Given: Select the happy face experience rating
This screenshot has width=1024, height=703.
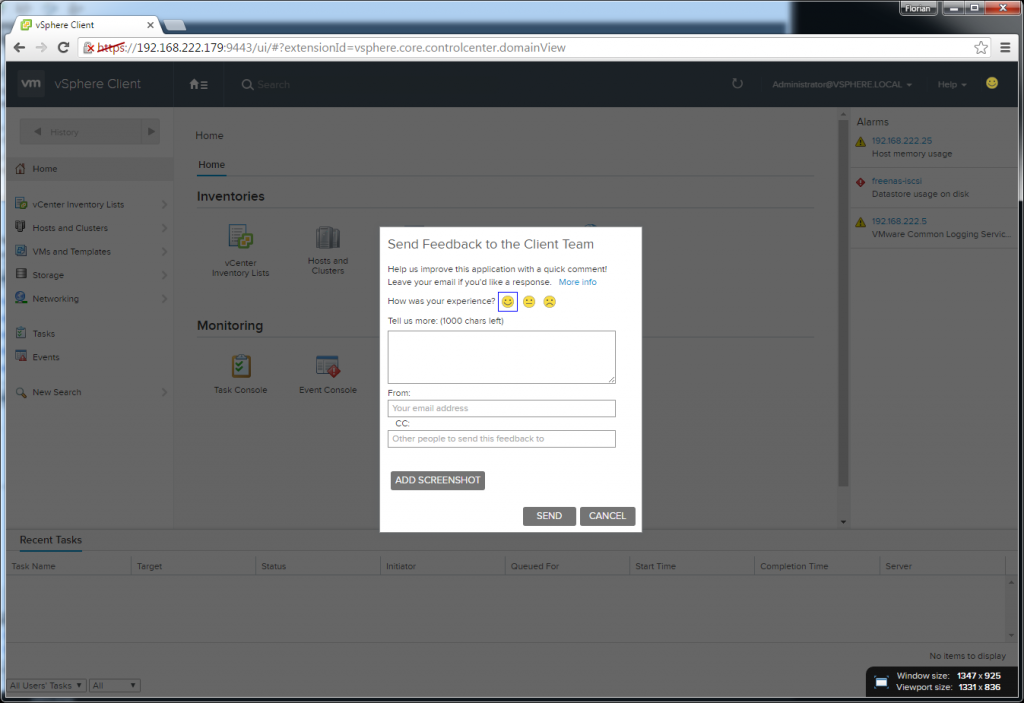Looking at the screenshot, I should [x=507, y=301].
